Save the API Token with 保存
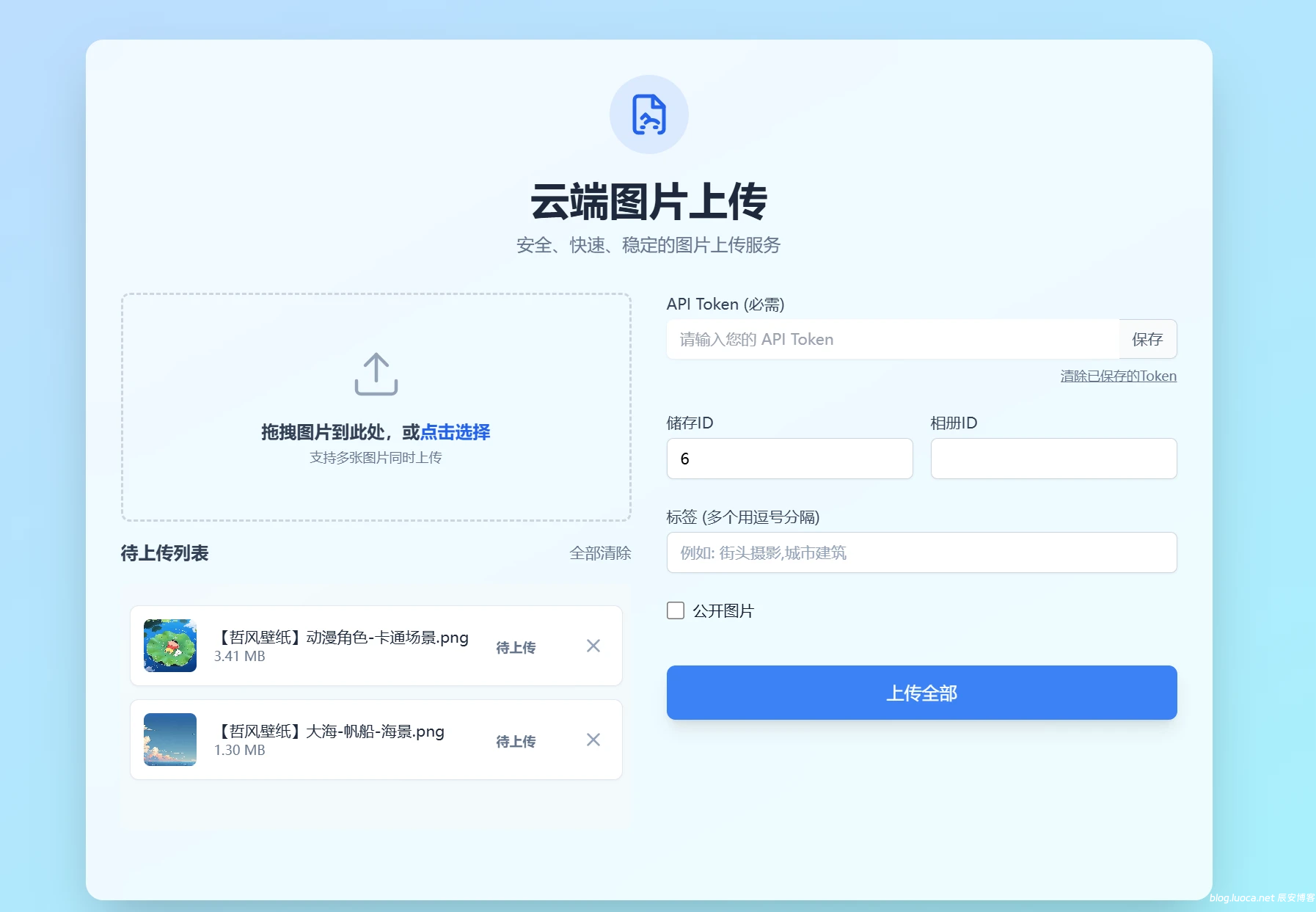The width and height of the screenshot is (1316, 912). (1147, 339)
